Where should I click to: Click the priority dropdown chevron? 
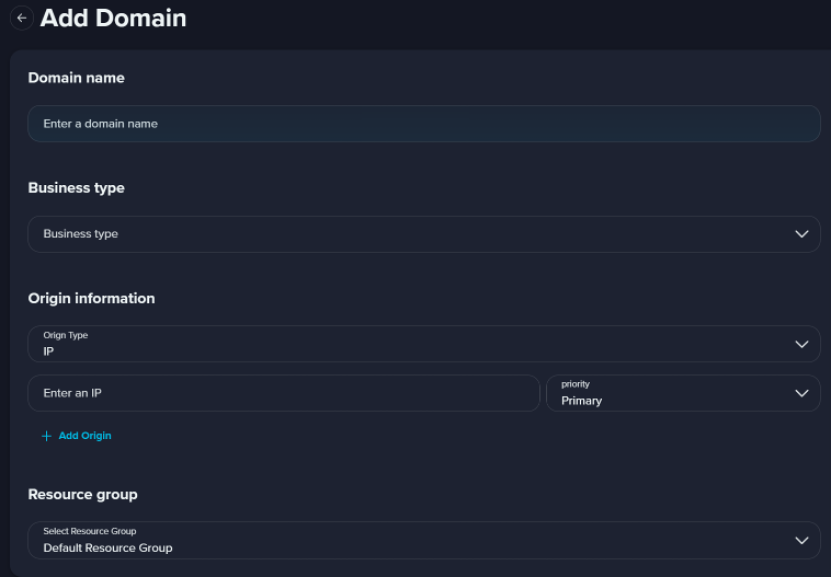(x=802, y=393)
